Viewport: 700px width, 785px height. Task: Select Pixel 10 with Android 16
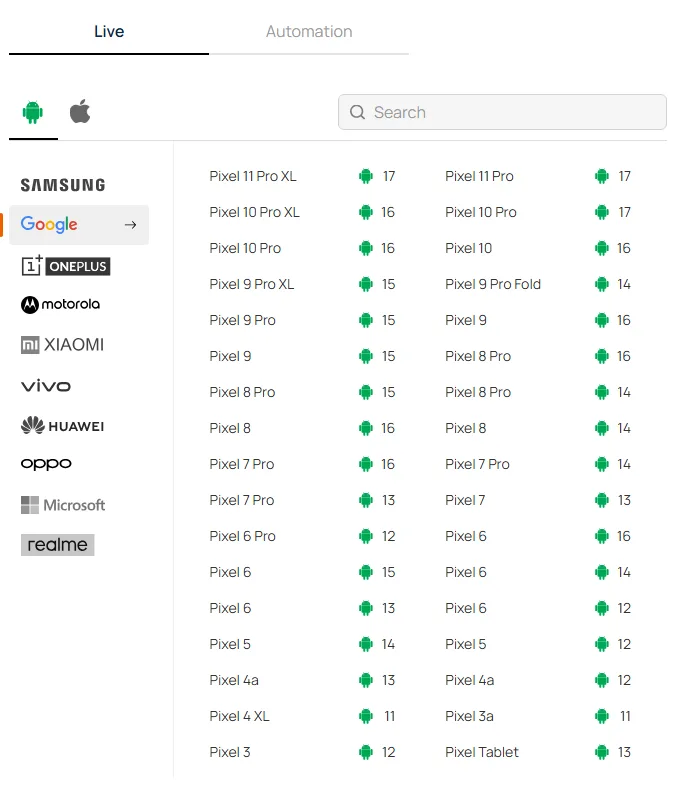point(468,248)
